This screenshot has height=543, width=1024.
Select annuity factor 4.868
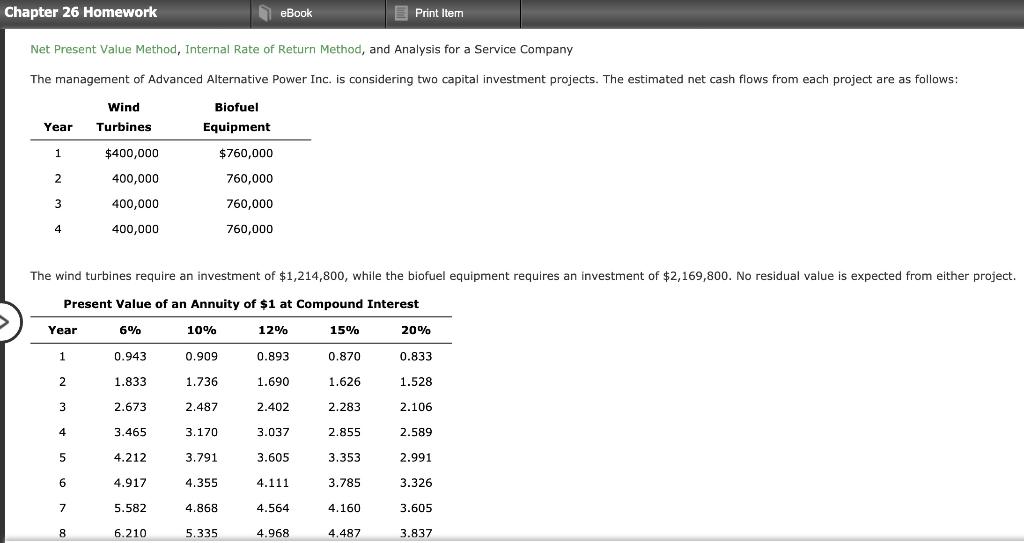point(201,508)
